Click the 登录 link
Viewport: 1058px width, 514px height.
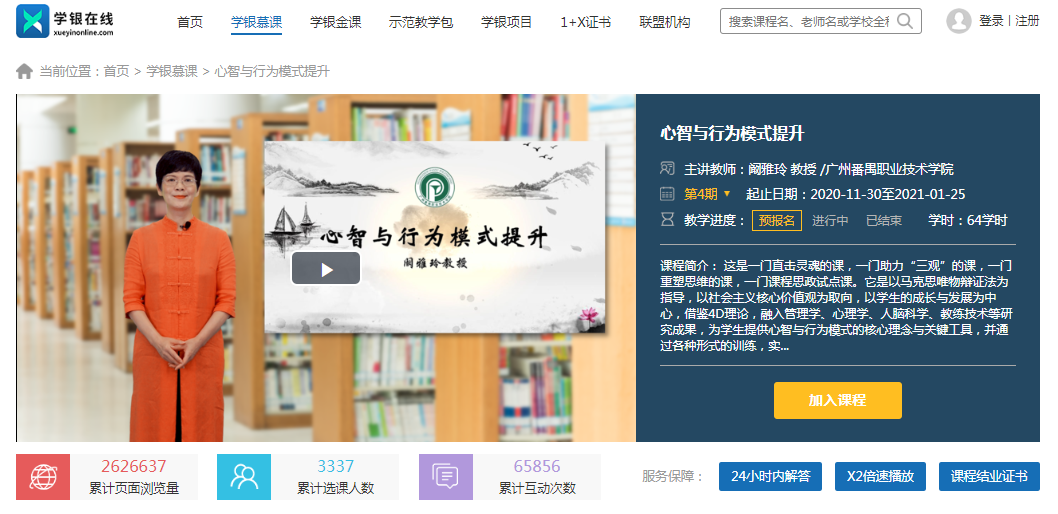tap(991, 21)
